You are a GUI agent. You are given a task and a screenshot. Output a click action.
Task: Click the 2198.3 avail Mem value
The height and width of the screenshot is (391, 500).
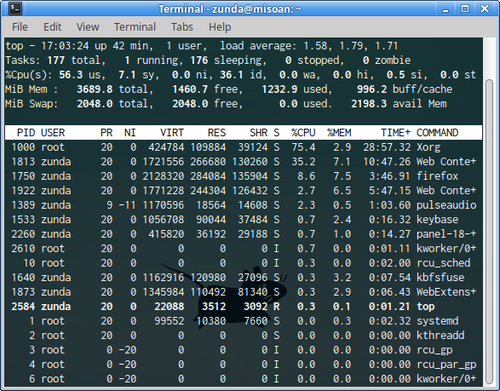point(369,104)
